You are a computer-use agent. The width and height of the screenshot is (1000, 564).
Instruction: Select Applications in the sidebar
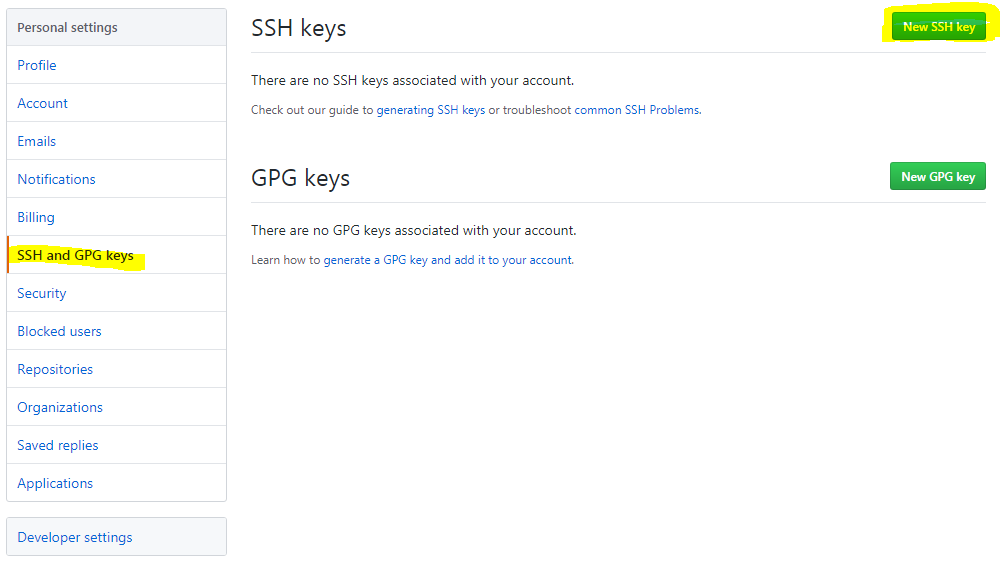[x=55, y=483]
